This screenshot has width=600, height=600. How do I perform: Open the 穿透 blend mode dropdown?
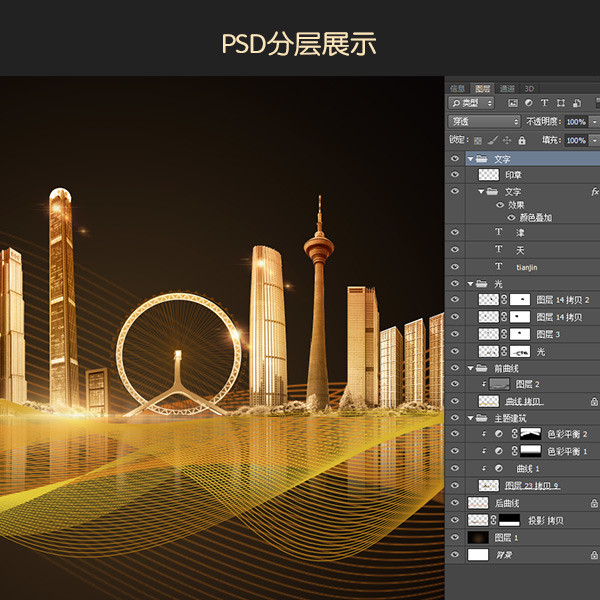click(484, 122)
